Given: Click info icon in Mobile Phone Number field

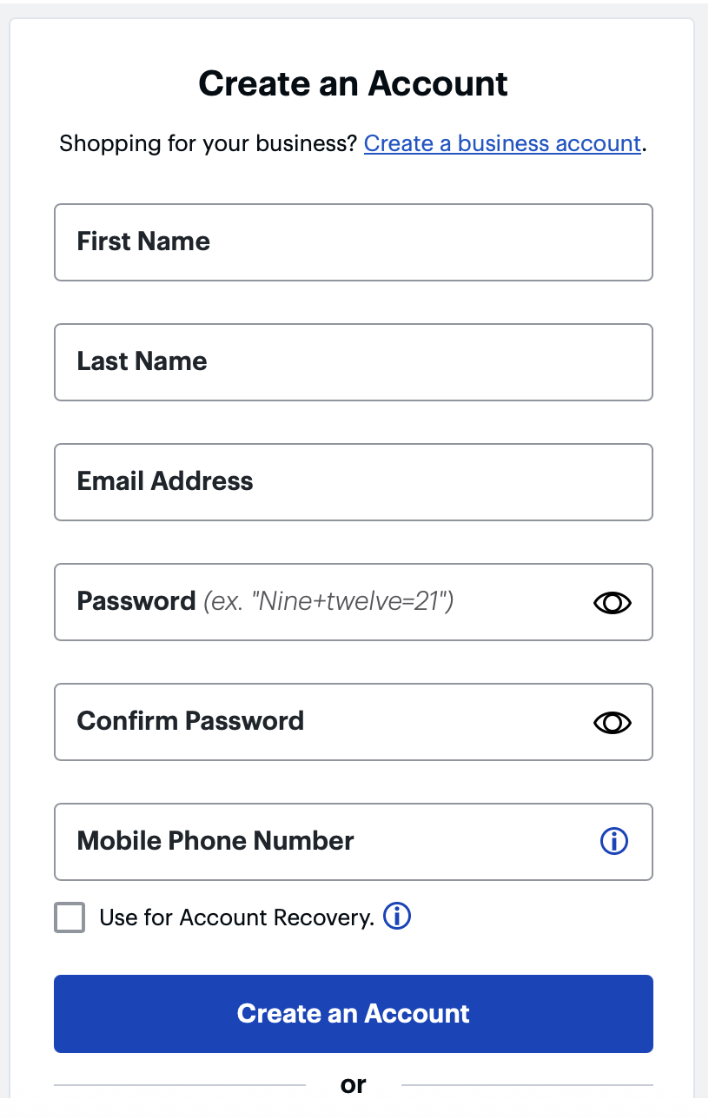Looking at the screenshot, I should point(613,842).
